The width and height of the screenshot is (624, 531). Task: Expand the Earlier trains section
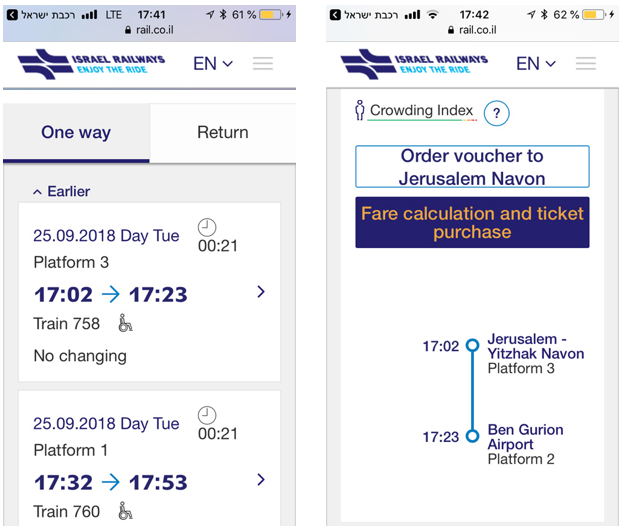point(61,191)
